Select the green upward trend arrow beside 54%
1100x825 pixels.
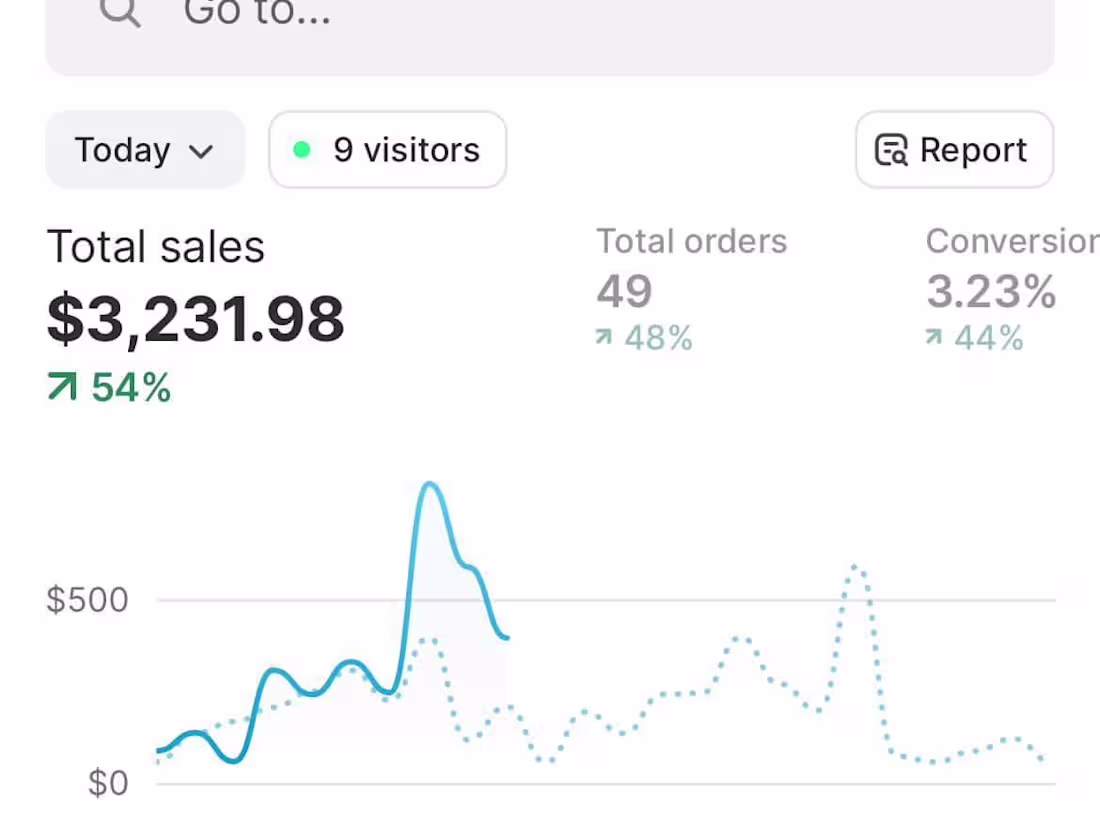60,387
